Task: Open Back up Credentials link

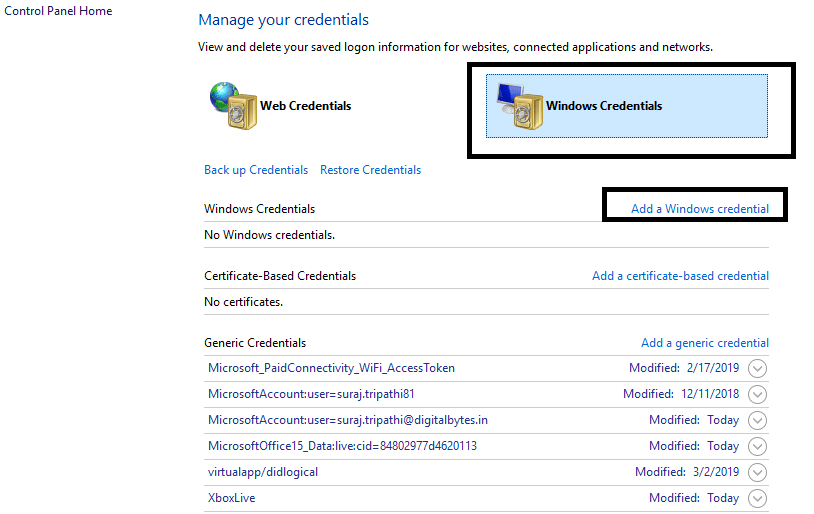Action: pos(256,170)
